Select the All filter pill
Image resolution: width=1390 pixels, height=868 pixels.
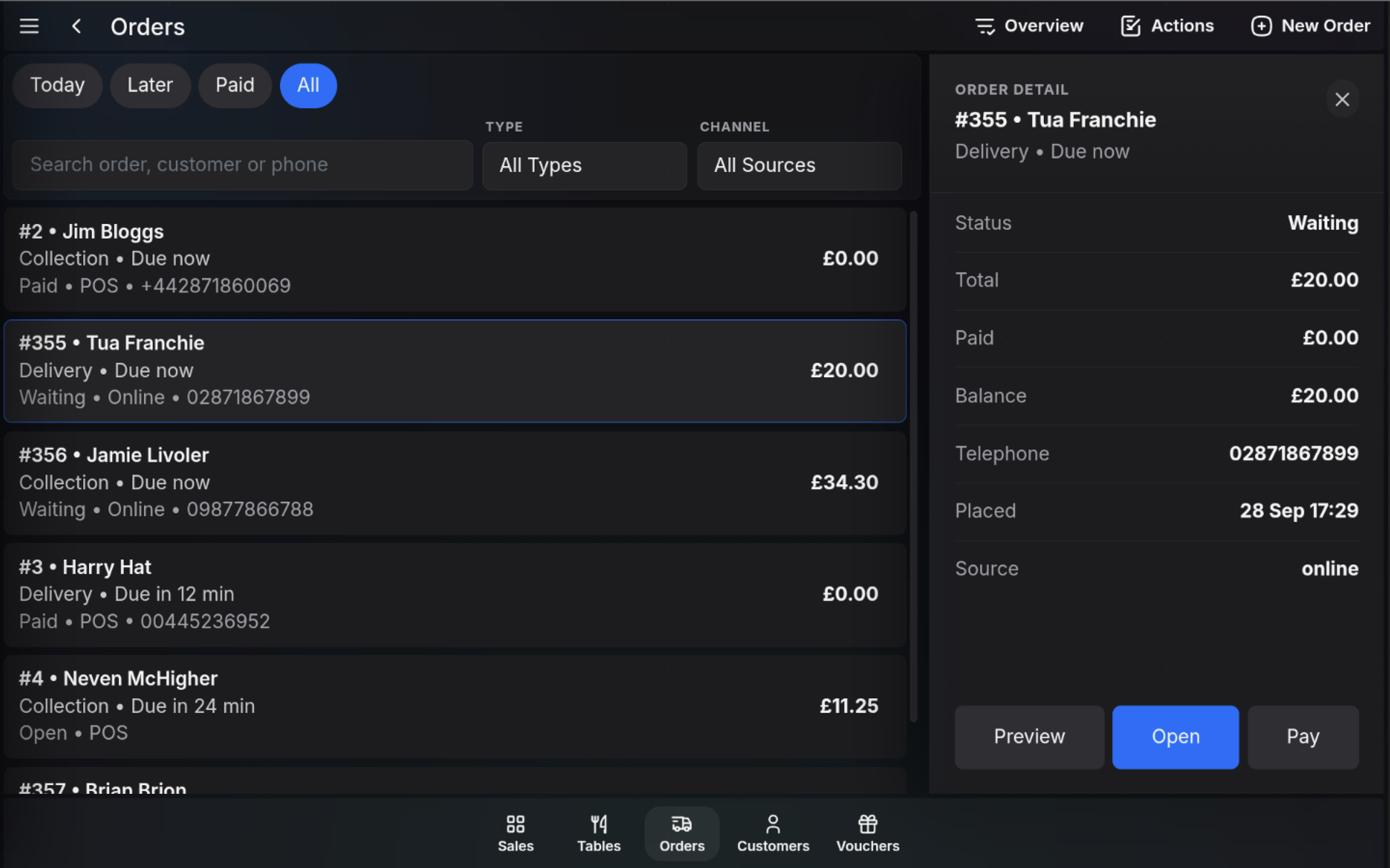pyautogui.click(x=308, y=85)
